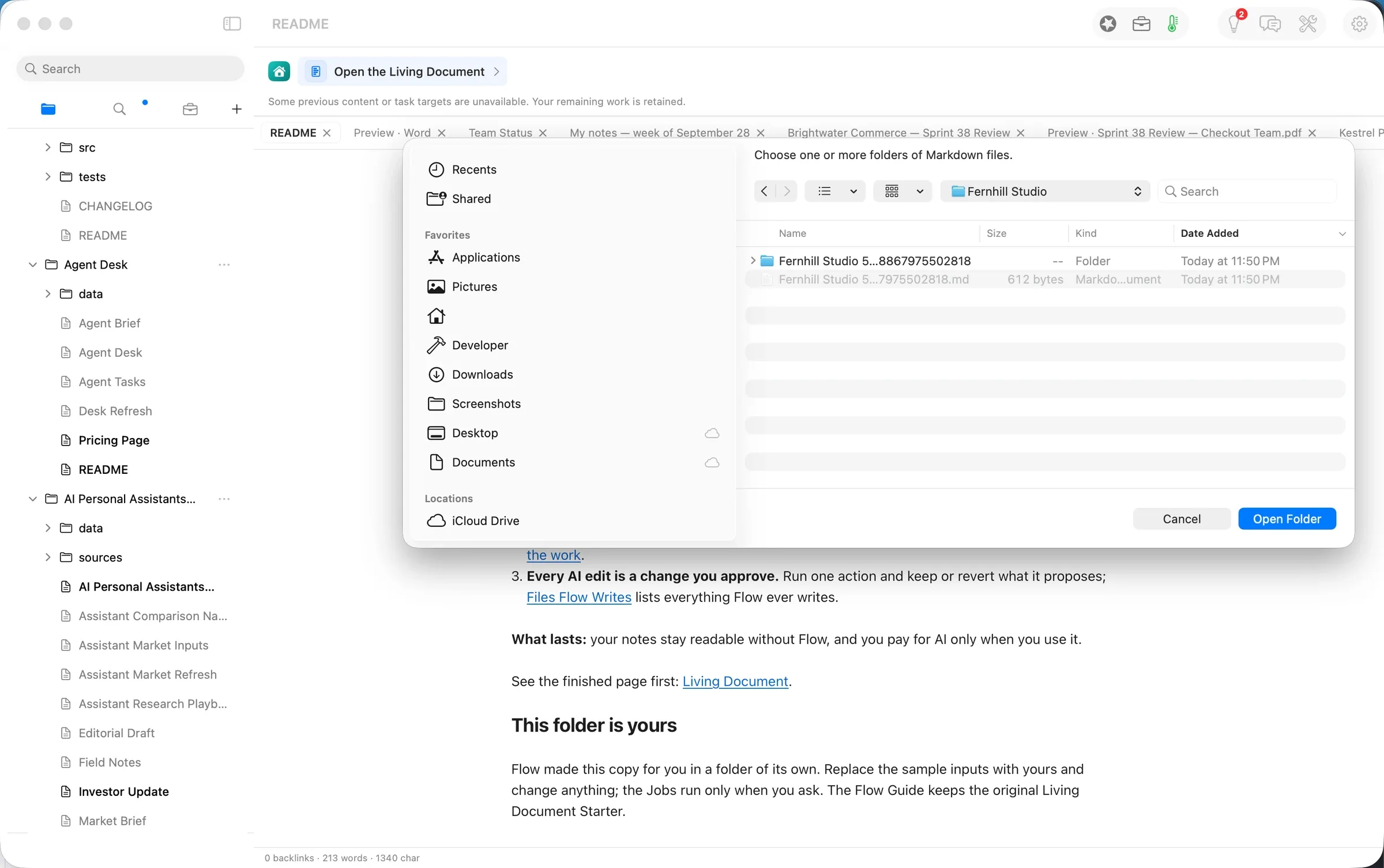Open Files Flow Writes link
Viewport: 1384px width, 868px height.
click(579, 597)
